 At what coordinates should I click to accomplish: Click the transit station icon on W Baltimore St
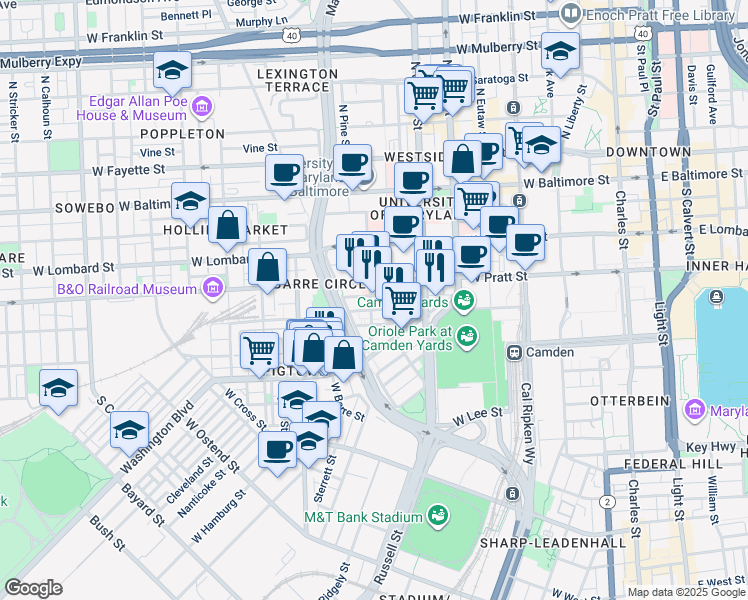coord(520,200)
